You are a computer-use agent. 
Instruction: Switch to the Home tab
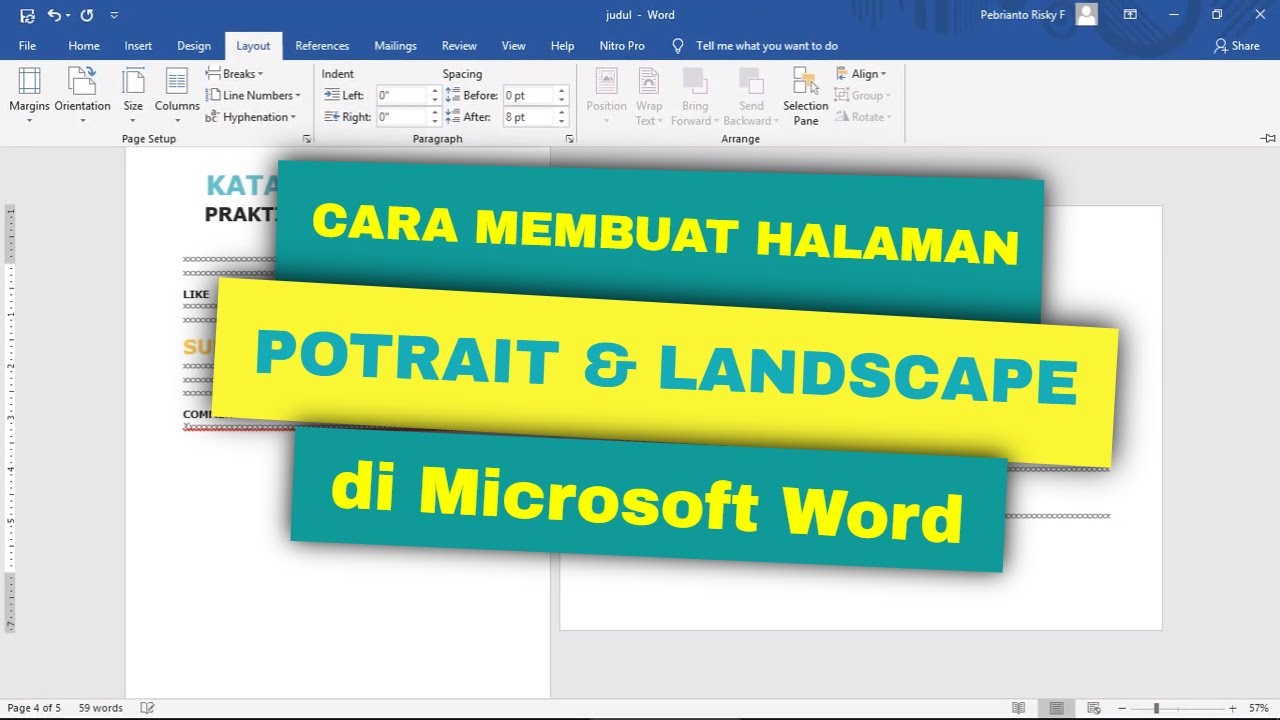click(84, 46)
